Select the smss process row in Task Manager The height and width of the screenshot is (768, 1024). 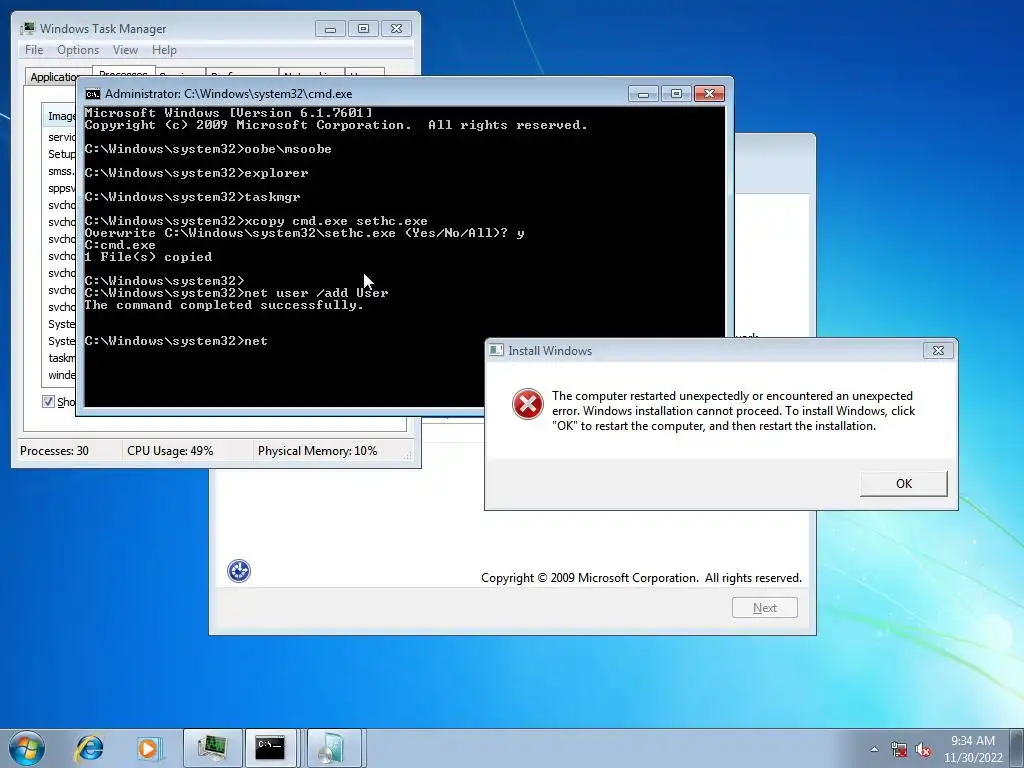coord(61,171)
